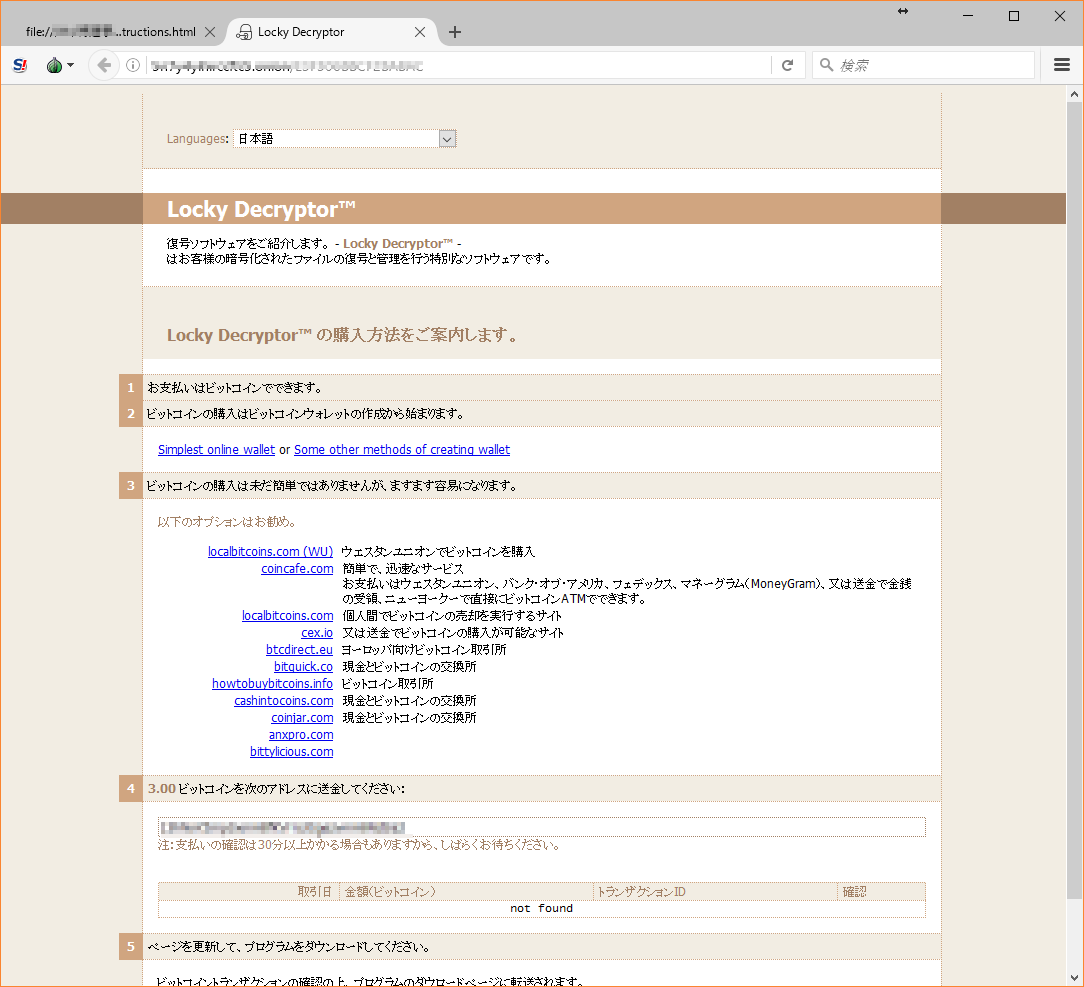Open the Simplest online wallet link

pyautogui.click(x=216, y=449)
